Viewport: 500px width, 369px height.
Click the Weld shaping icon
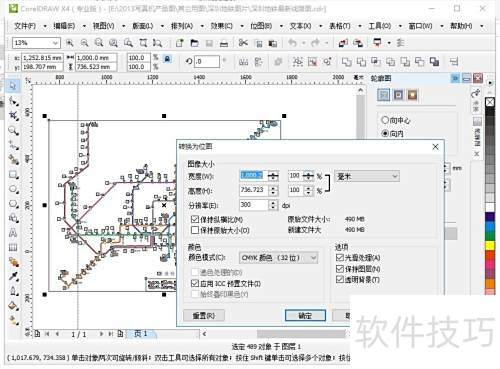point(347,62)
